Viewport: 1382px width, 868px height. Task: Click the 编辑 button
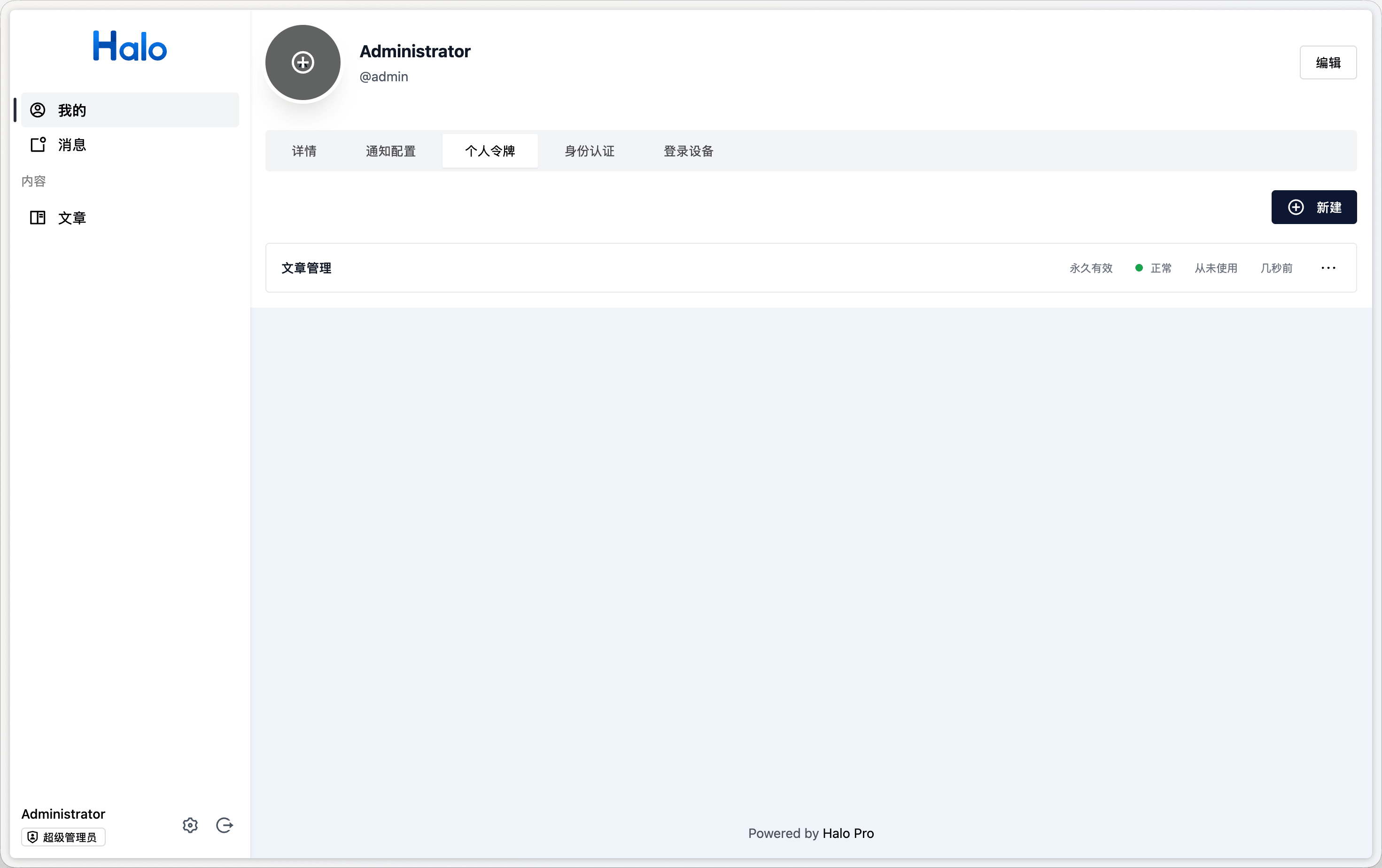click(1328, 62)
